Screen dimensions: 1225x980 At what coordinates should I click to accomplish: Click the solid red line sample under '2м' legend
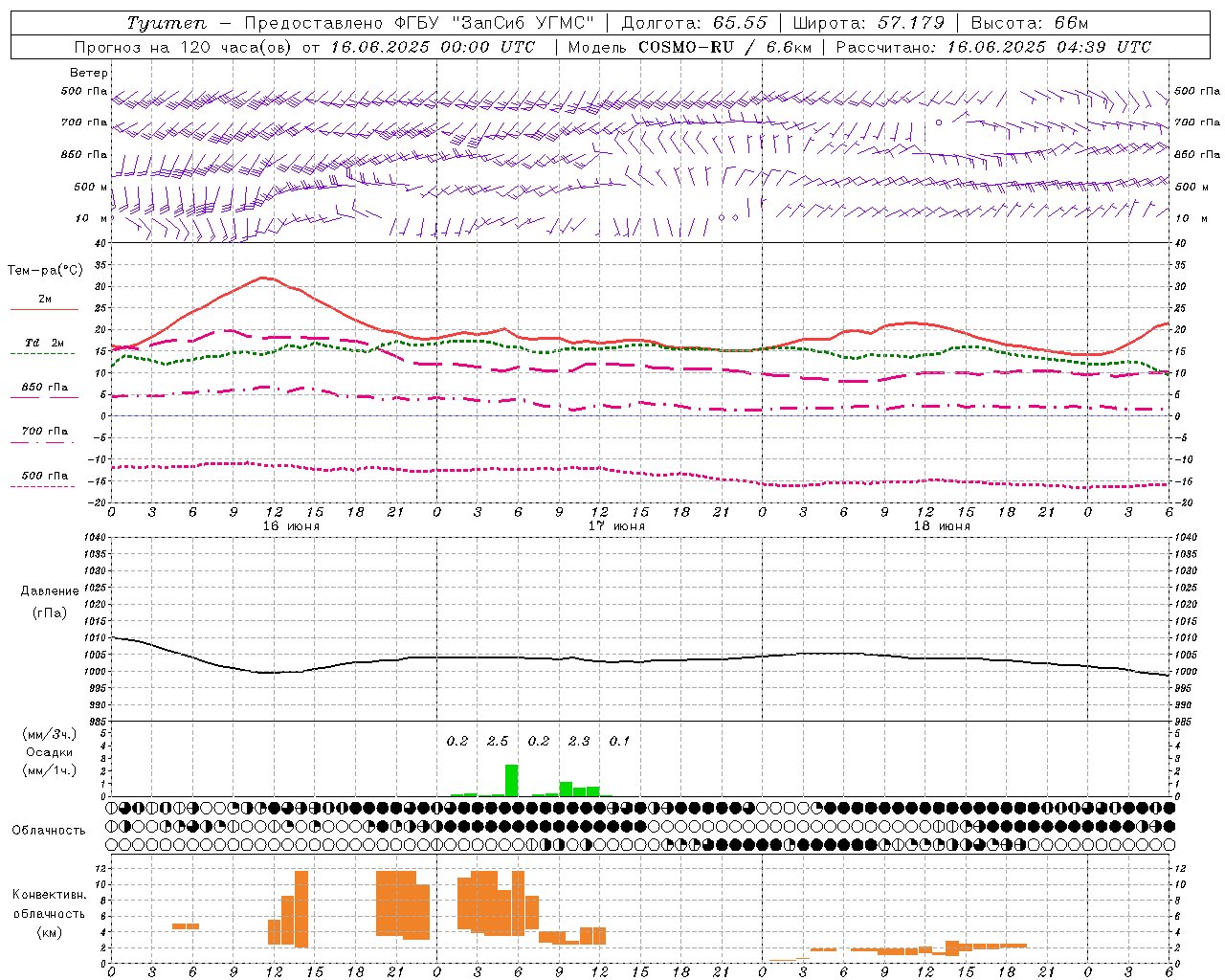44,310
